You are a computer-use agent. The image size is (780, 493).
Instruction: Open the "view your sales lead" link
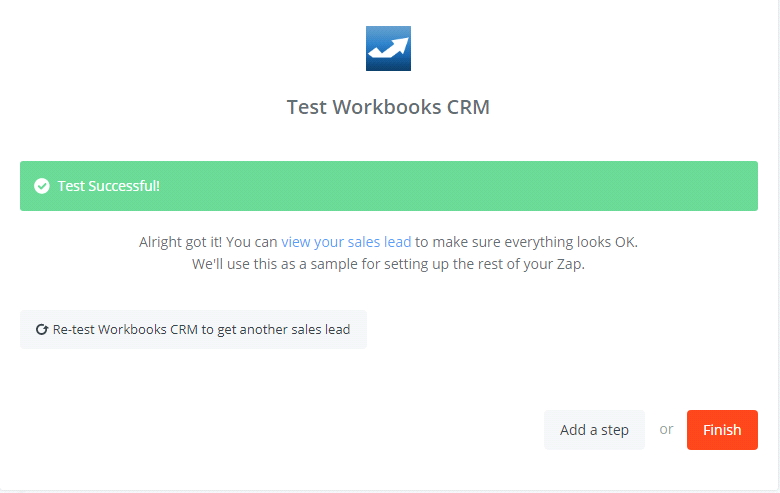[x=346, y=242]
